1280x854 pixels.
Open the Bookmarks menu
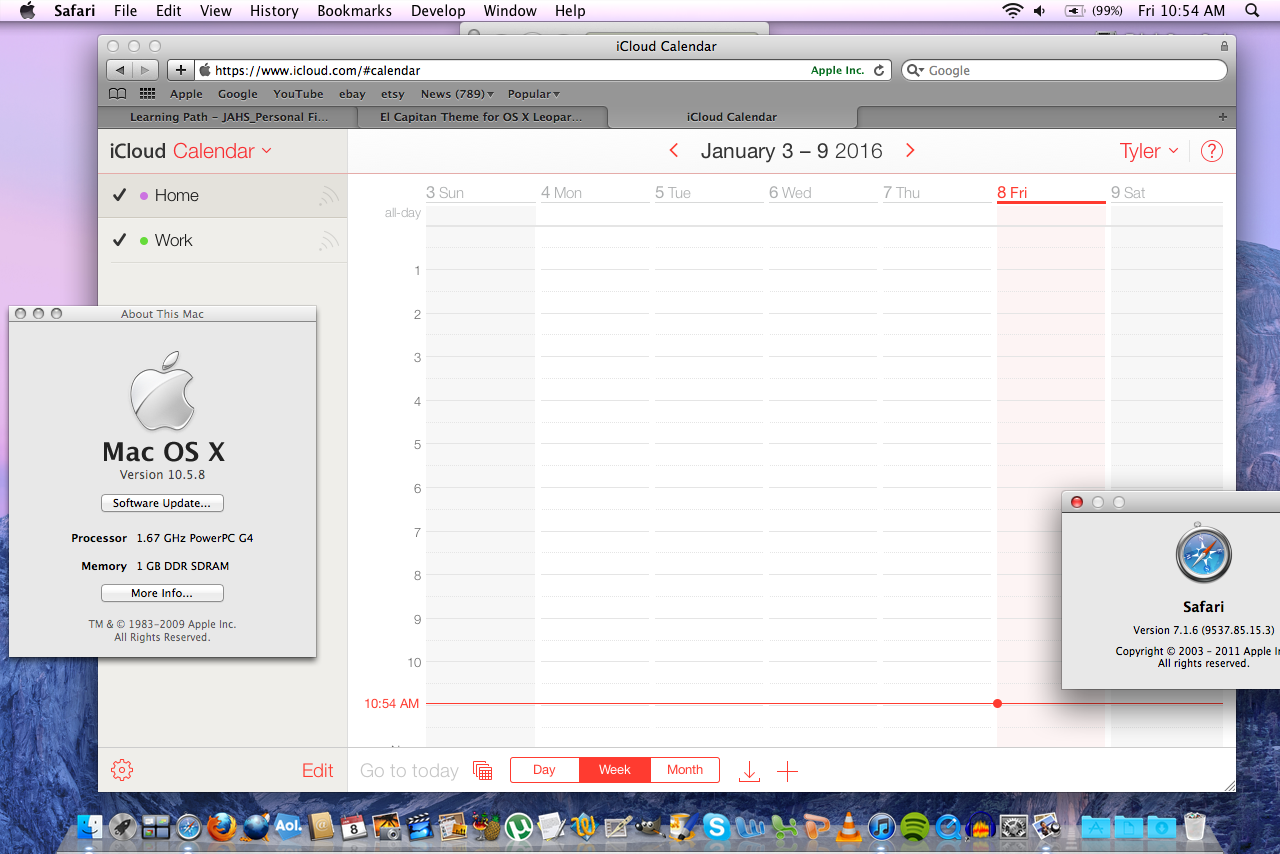point(355,11)
